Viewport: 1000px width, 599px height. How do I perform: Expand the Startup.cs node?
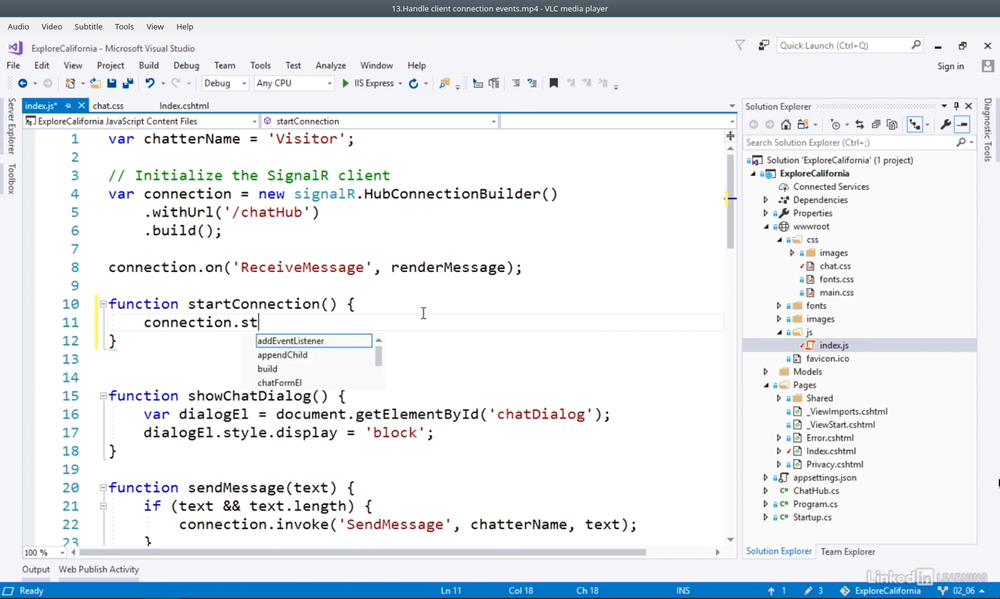point(766,517)
